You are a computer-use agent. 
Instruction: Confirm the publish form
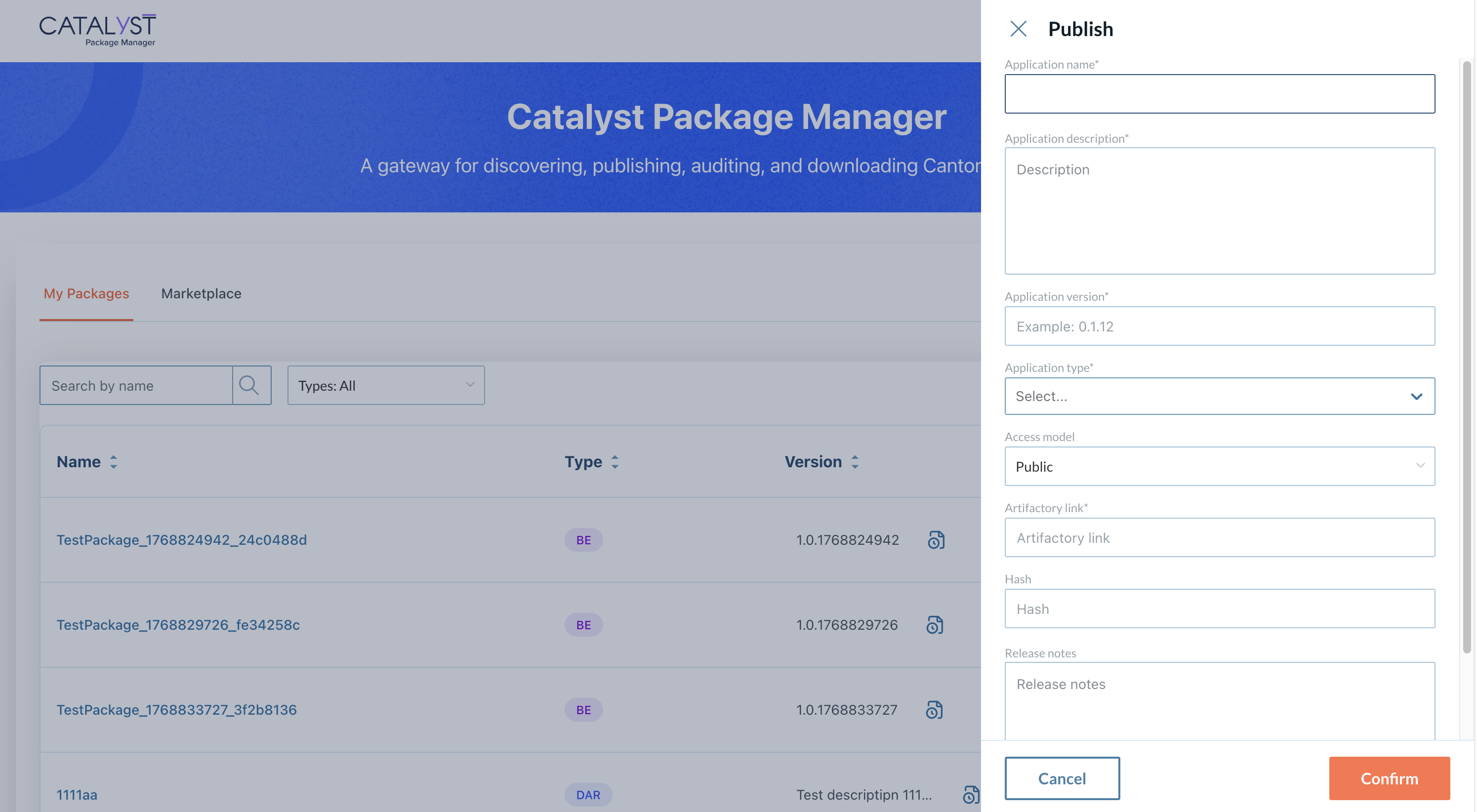tap(1389, 778)
